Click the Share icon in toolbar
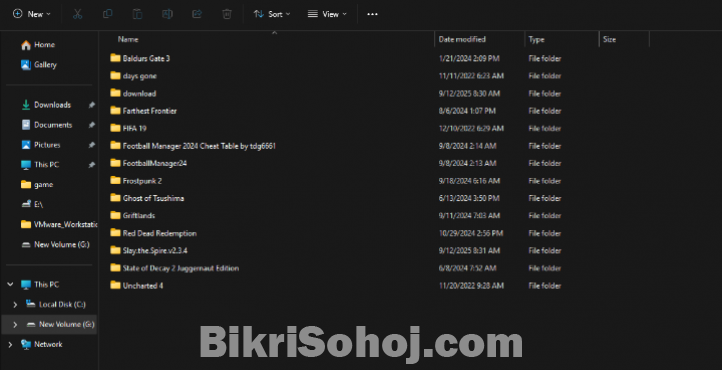722x370 pixels. click(197, 14)
